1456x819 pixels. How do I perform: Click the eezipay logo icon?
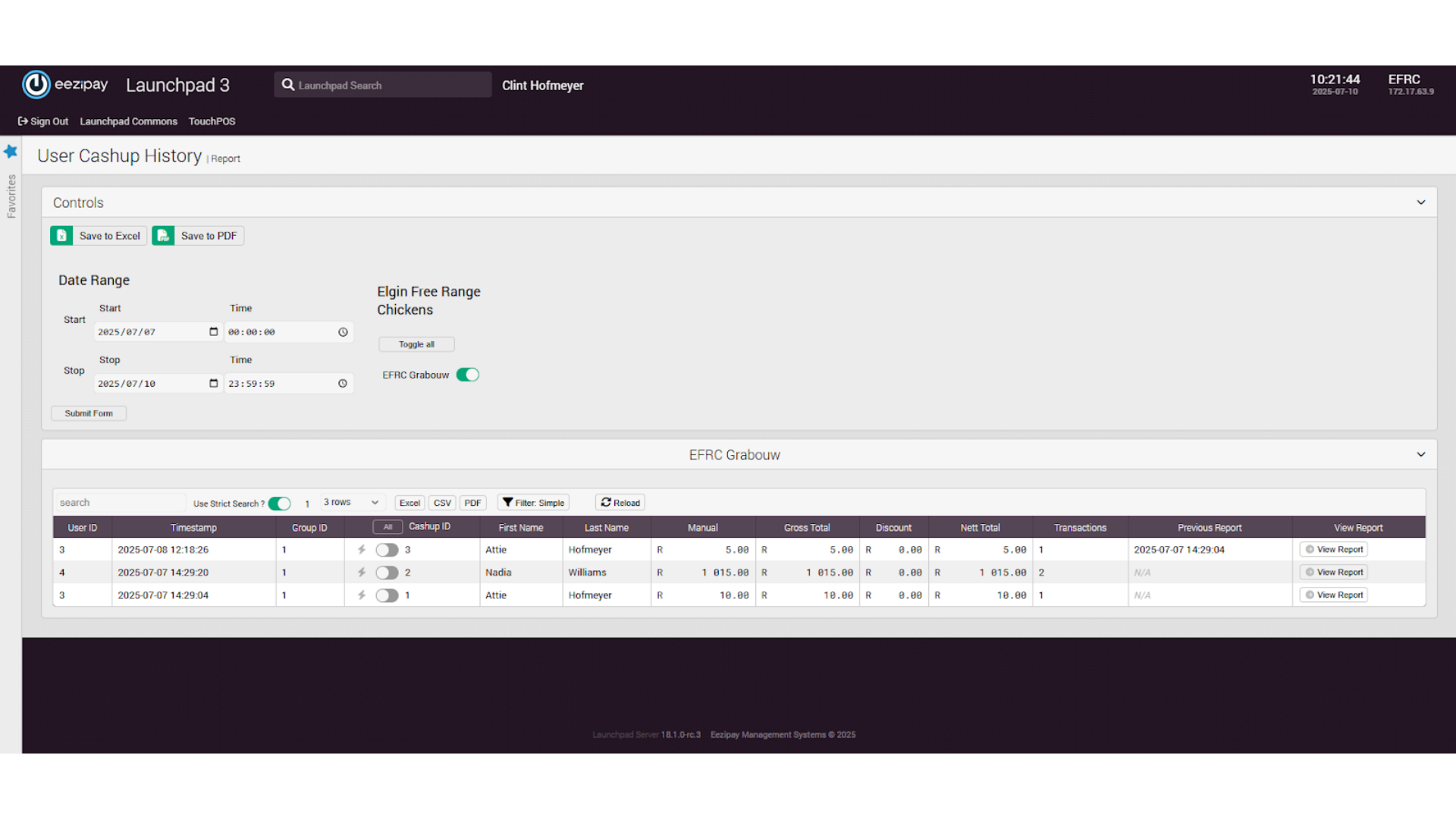tap(36, 85)
